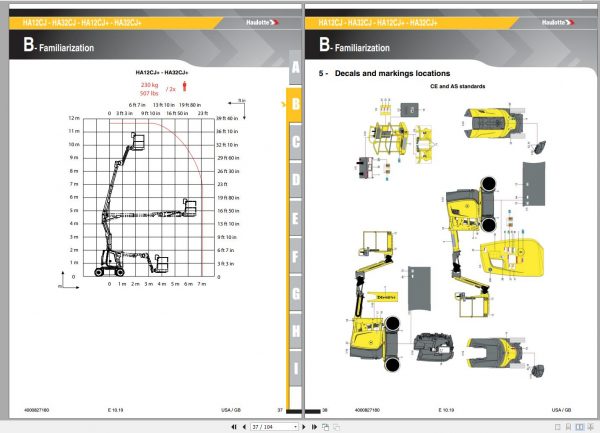Screen dimensions: 600x433
Task: Open the page number dropdown arrow
Action: click(x=295, y=426)
